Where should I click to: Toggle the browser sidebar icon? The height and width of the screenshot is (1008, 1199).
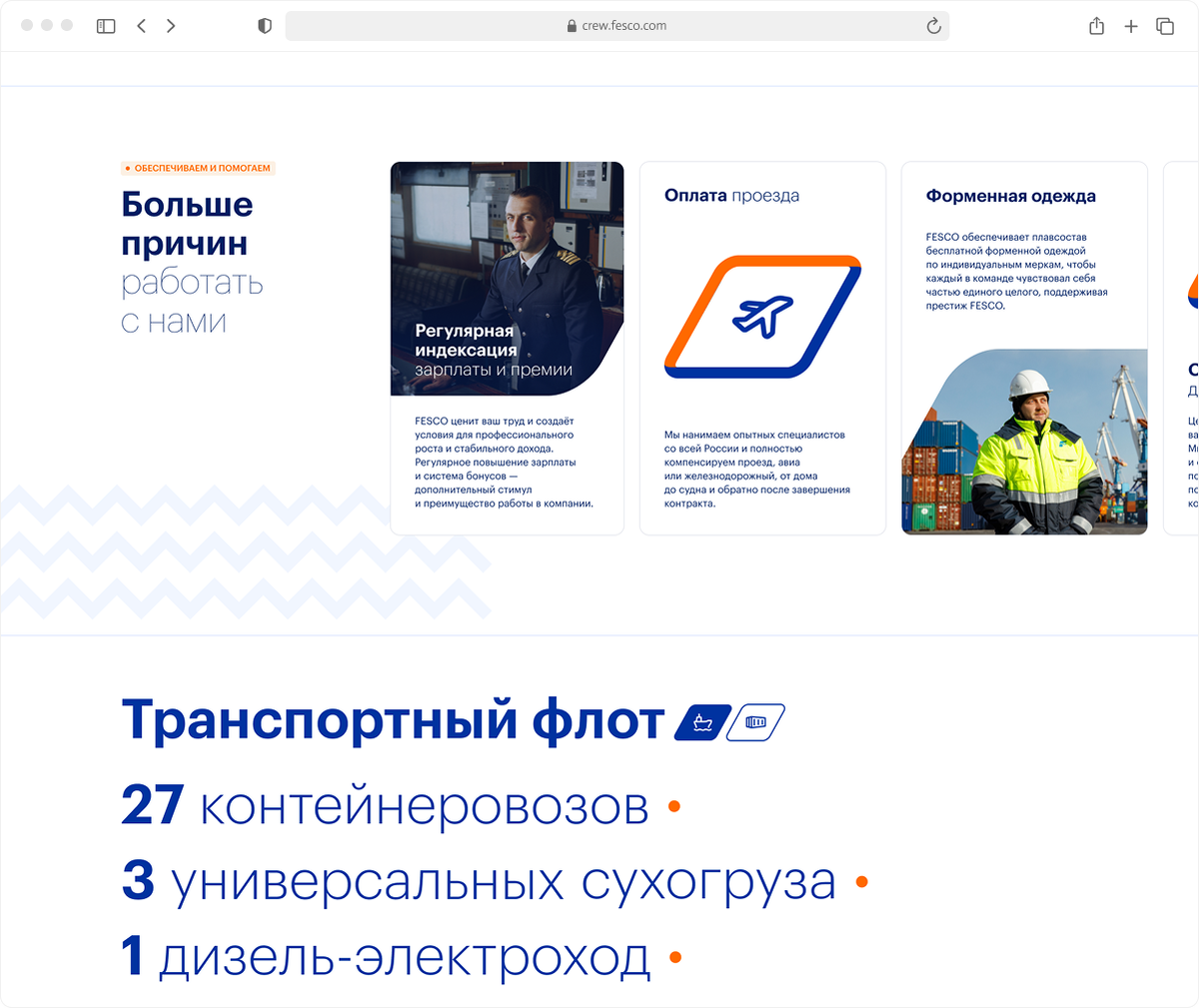(x=106, y=26)
